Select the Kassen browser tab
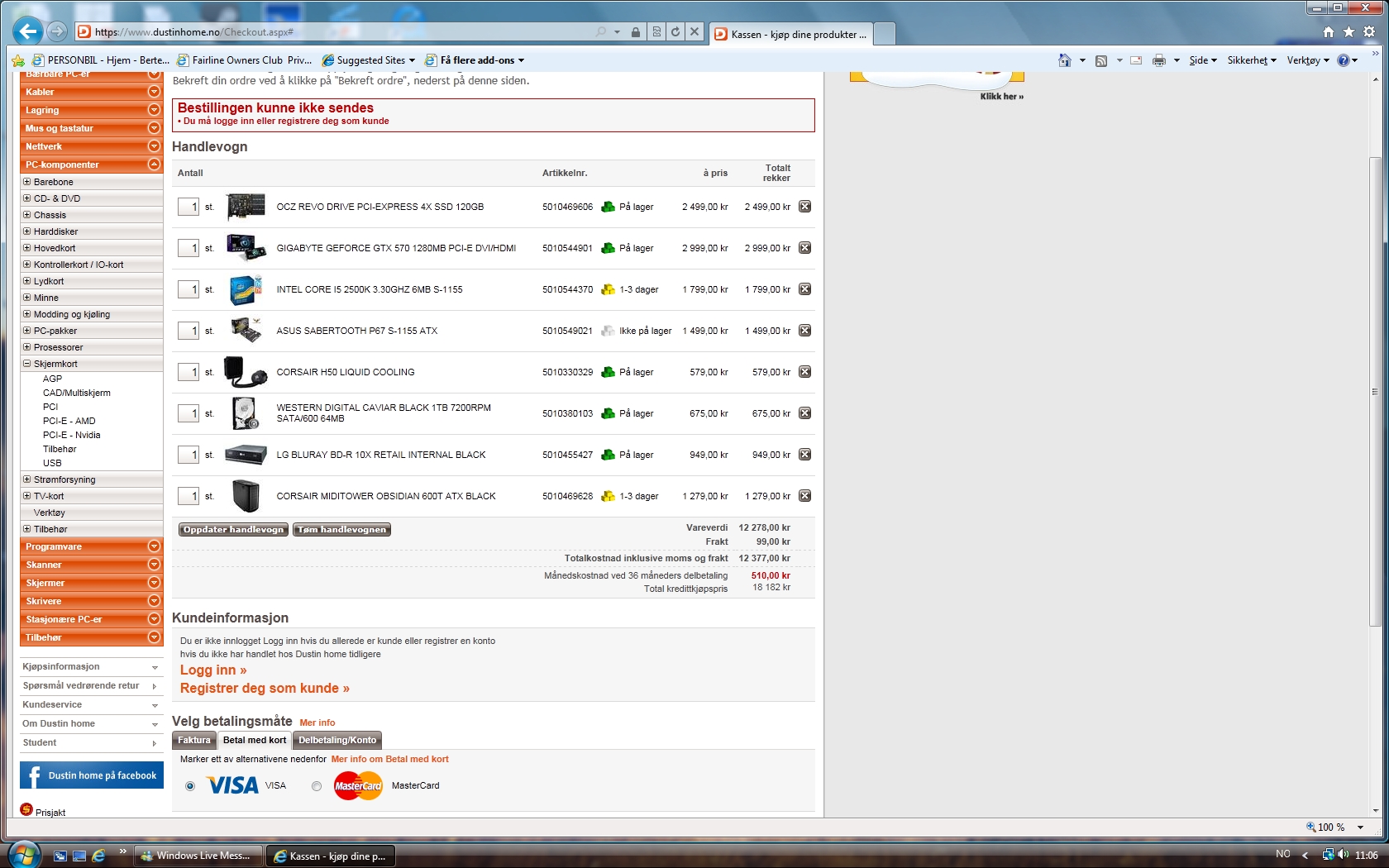This screenshot has height=868, width=1389. pos(791,34)
